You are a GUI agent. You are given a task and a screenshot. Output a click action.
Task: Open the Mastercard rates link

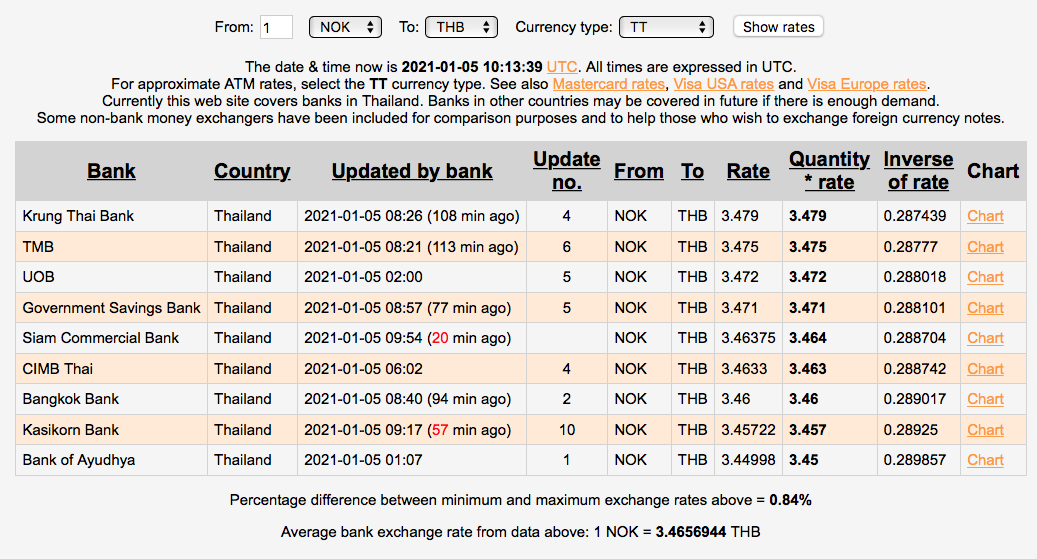608,84
